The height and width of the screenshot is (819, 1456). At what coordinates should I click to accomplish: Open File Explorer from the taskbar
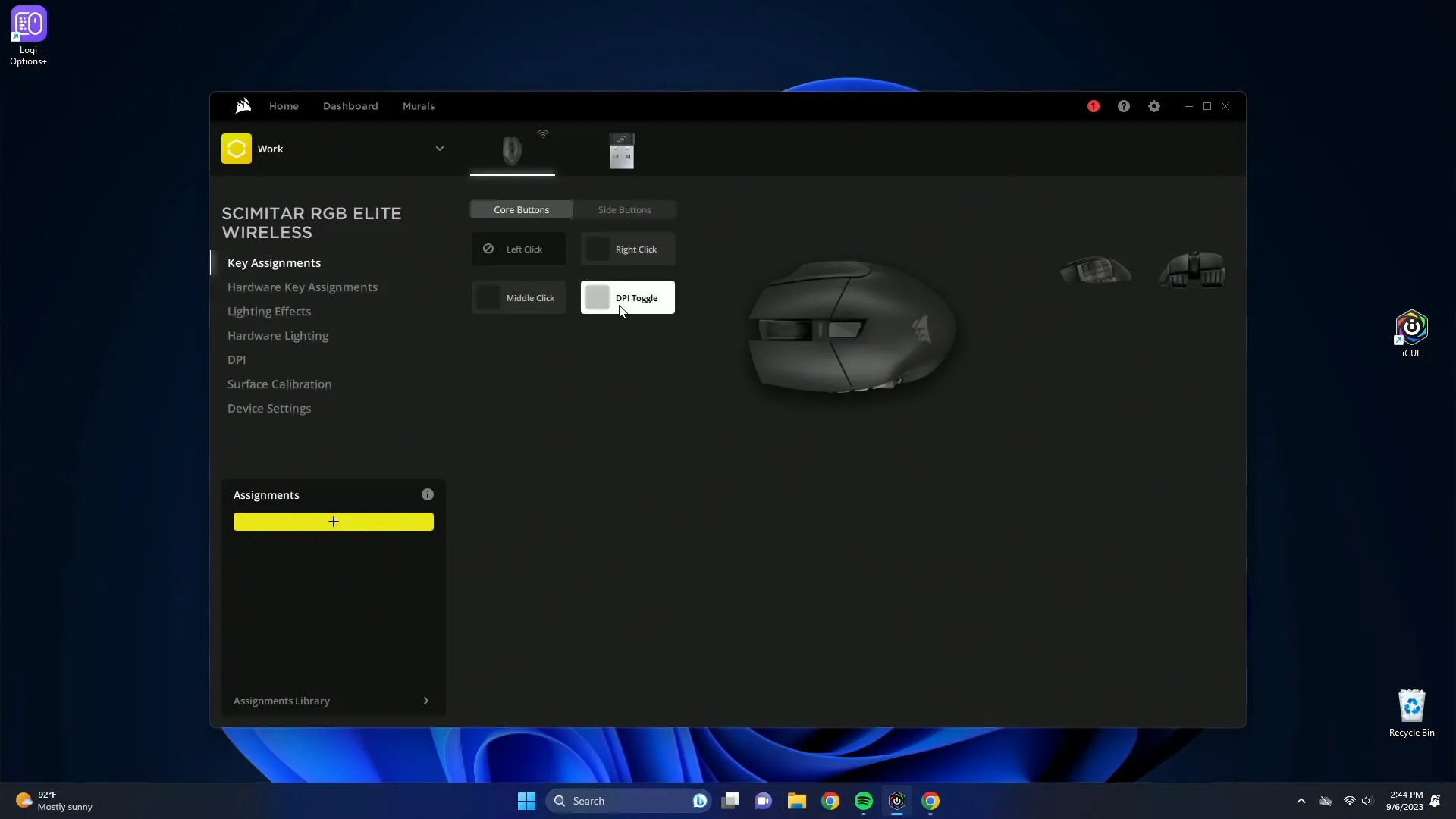pyautogui.click(x=796, y=801)
